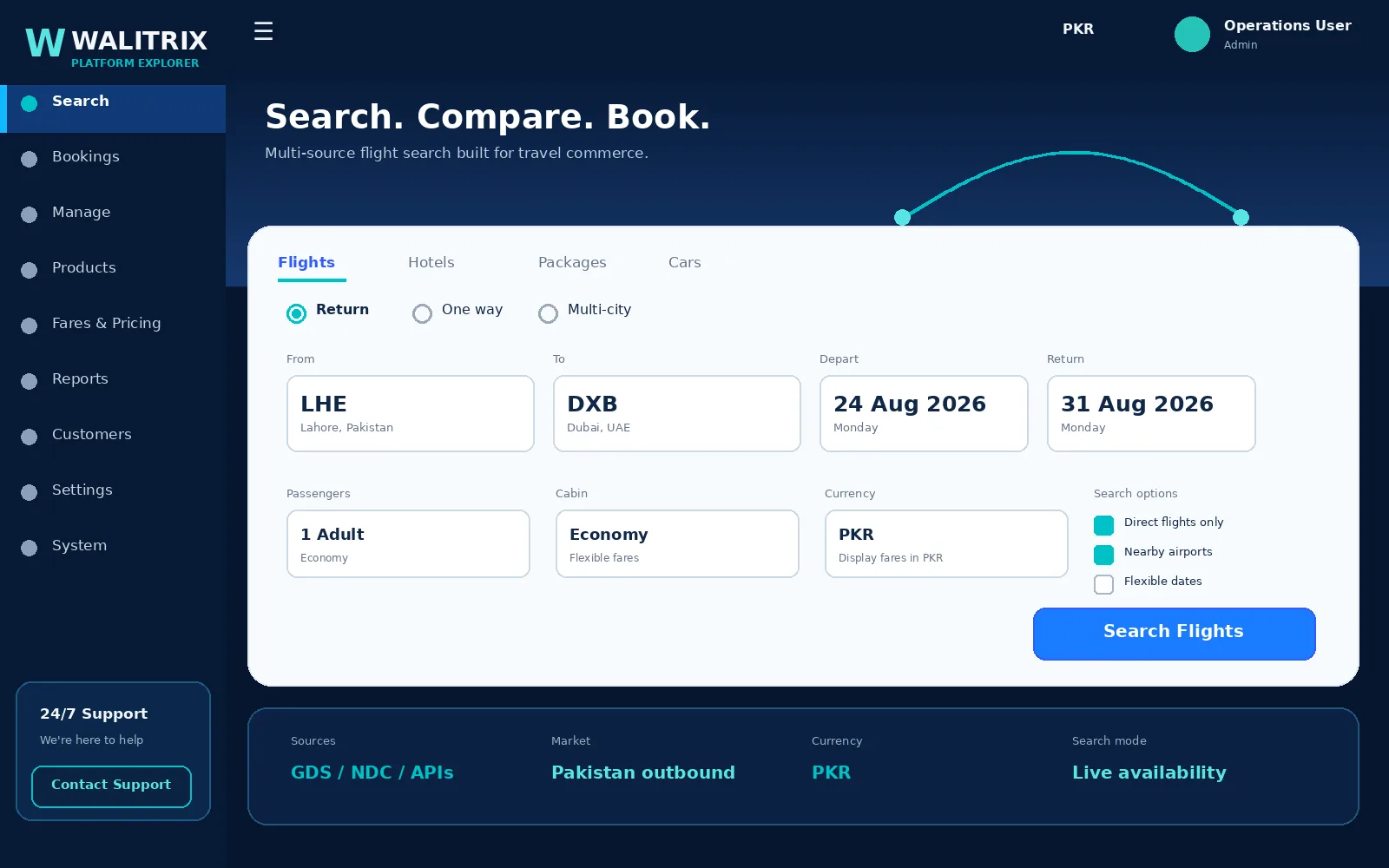Viewport: 1389px width, 868px height.
Task: Click the PKR value in summary bar
Action: (x=831, y=773)
